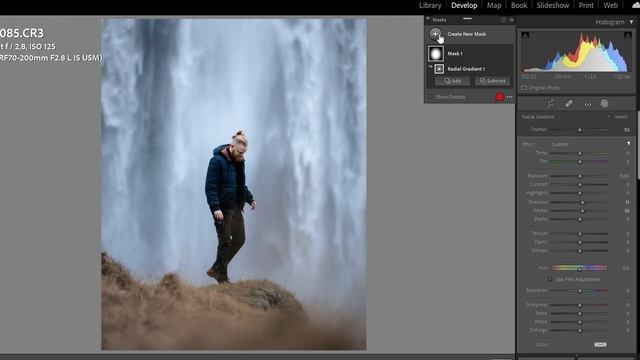The image size is (640, 360).
Task: Click the Moire slider handle
Action: click(580, 322)
